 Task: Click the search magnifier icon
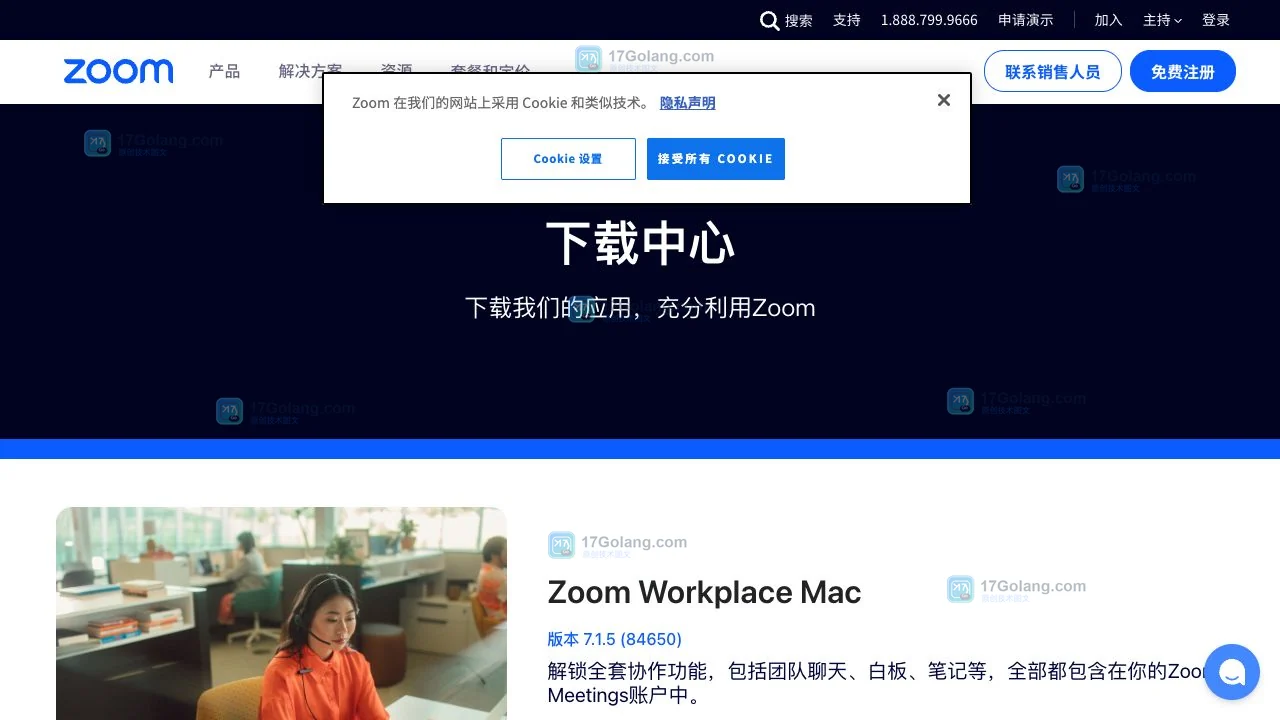tap(769, 20)
